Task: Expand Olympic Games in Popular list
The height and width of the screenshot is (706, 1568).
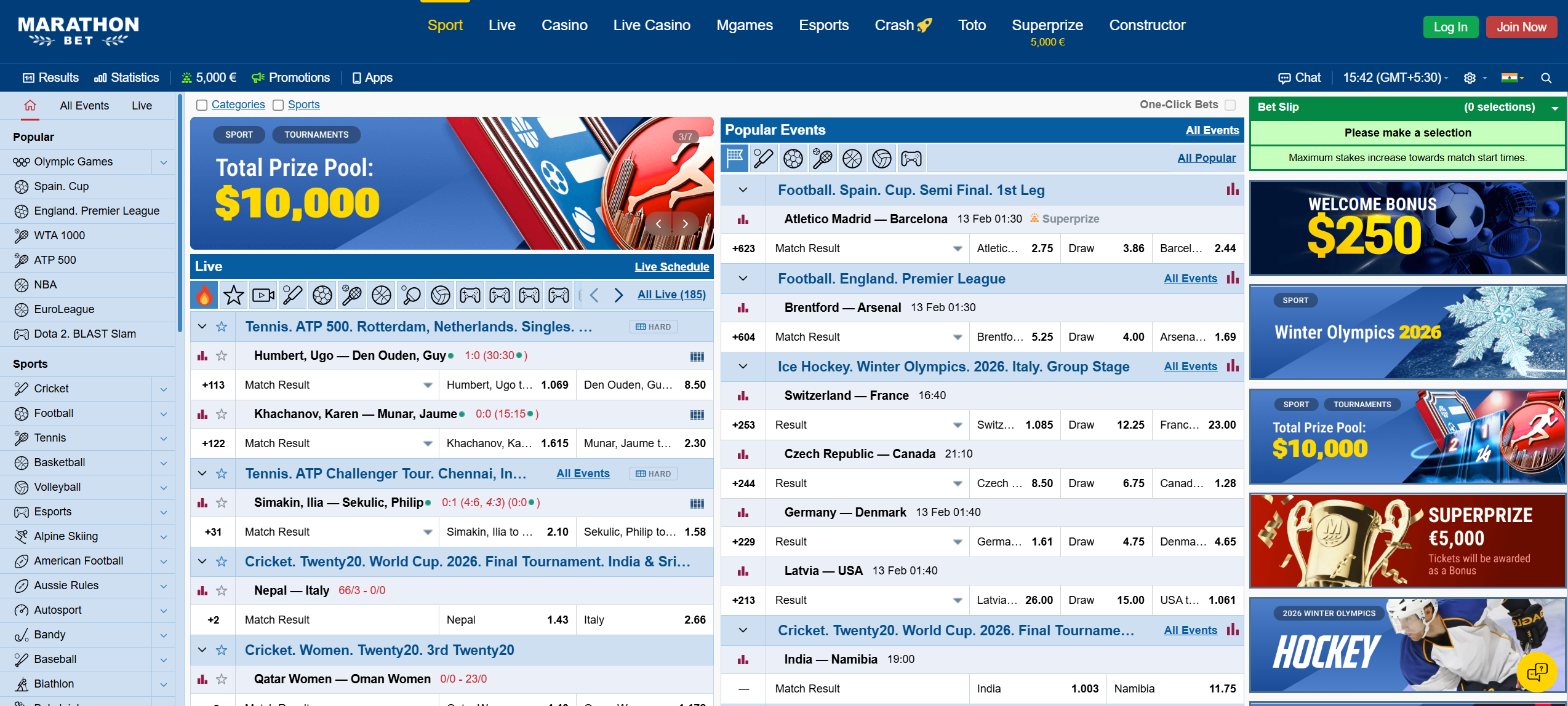Action: tap(164, 162)
